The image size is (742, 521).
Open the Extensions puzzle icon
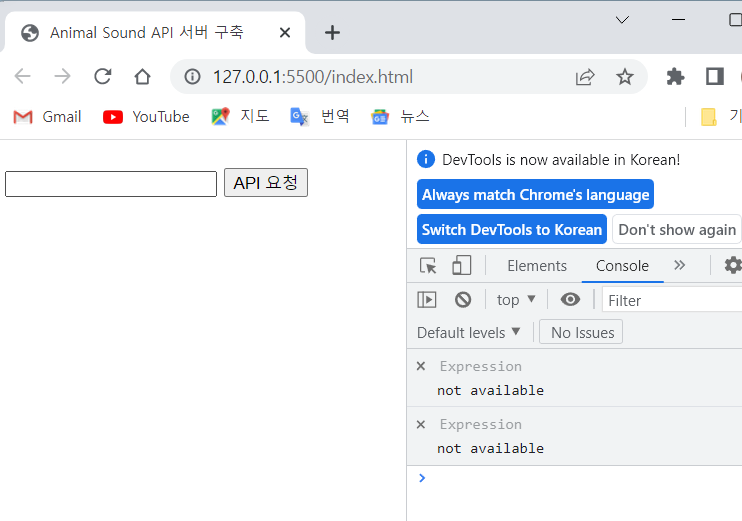click(675, 76)
